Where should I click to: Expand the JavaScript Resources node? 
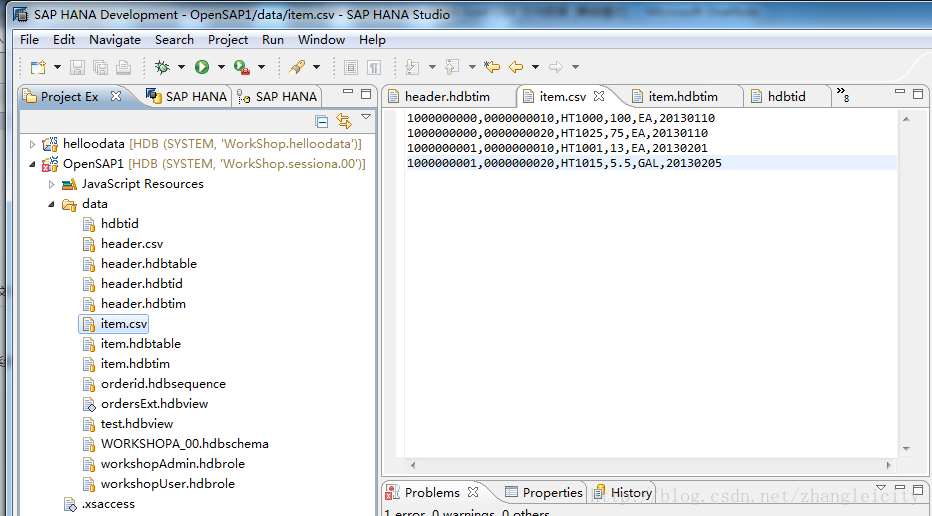click(51, 184)
